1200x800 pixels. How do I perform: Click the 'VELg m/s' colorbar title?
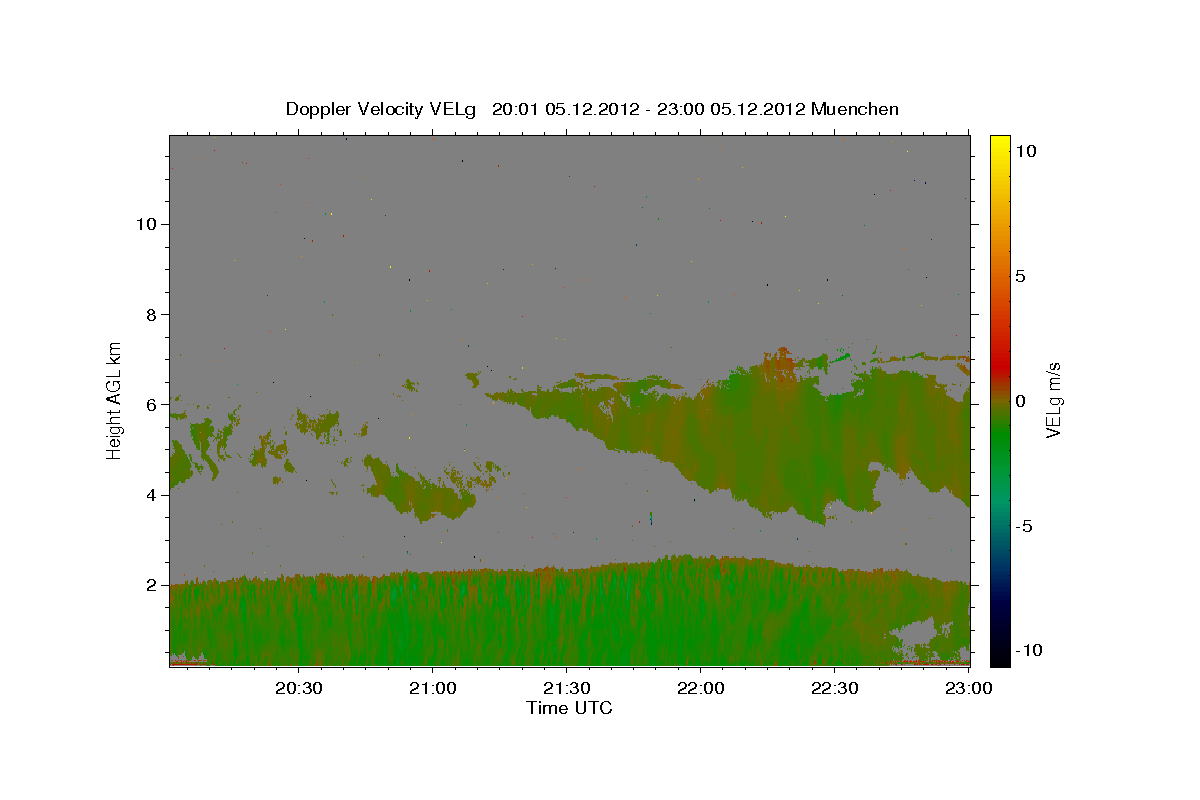coord(1053,400)
